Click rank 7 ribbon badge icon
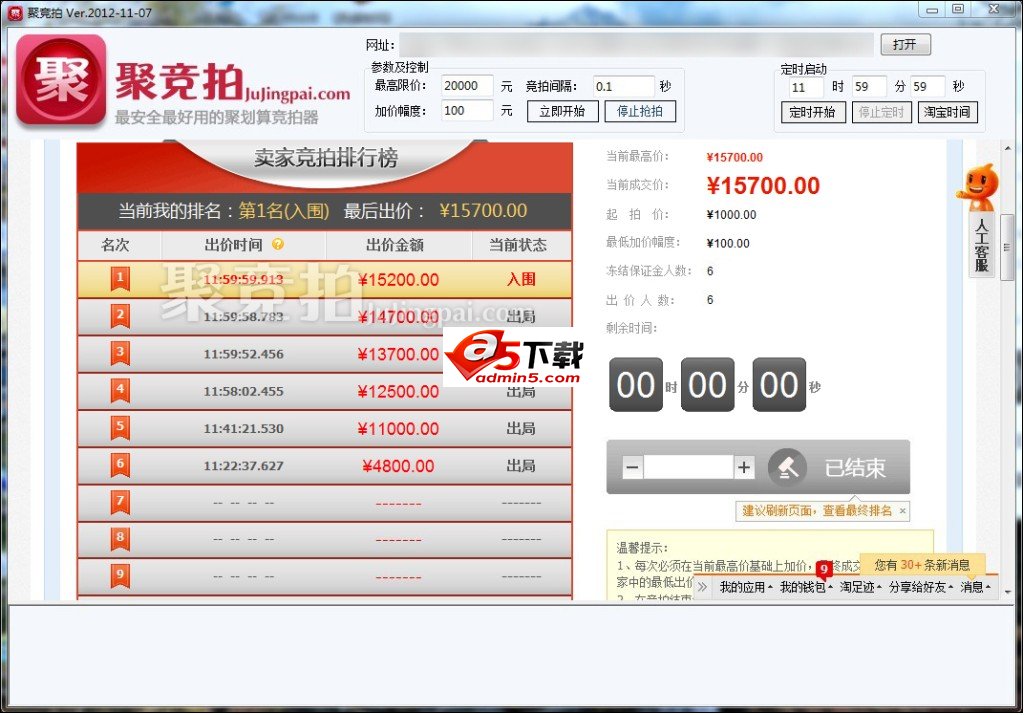 [x=121, y=503]
